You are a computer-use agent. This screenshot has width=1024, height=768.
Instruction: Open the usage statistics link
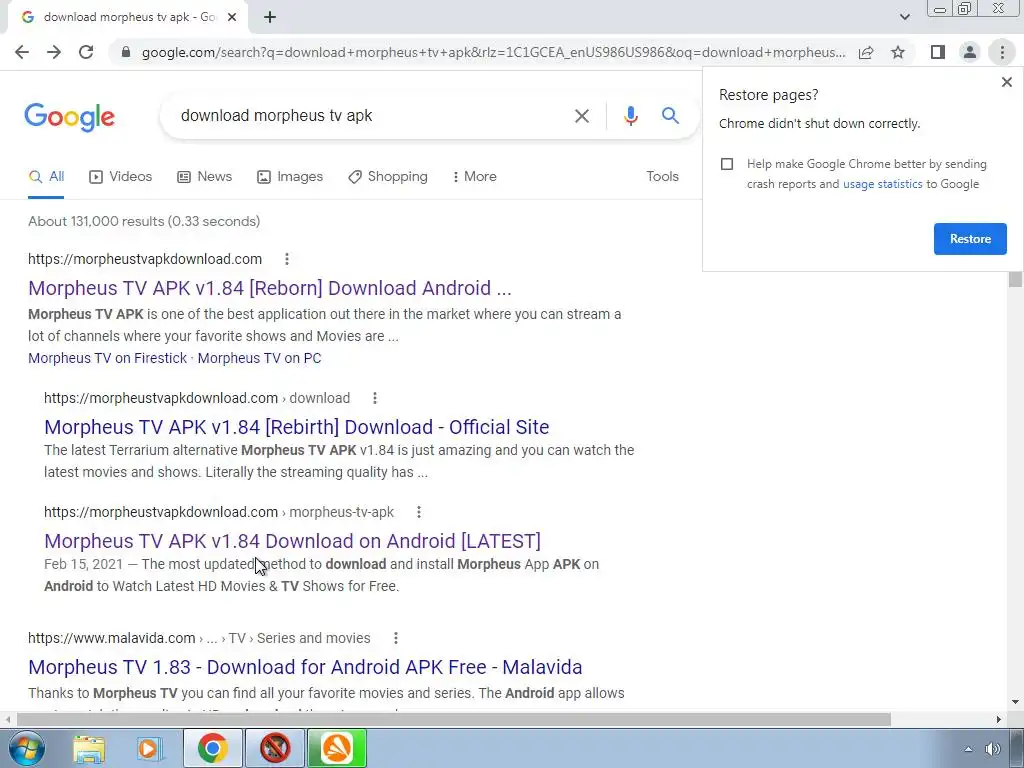click(882, 184)
